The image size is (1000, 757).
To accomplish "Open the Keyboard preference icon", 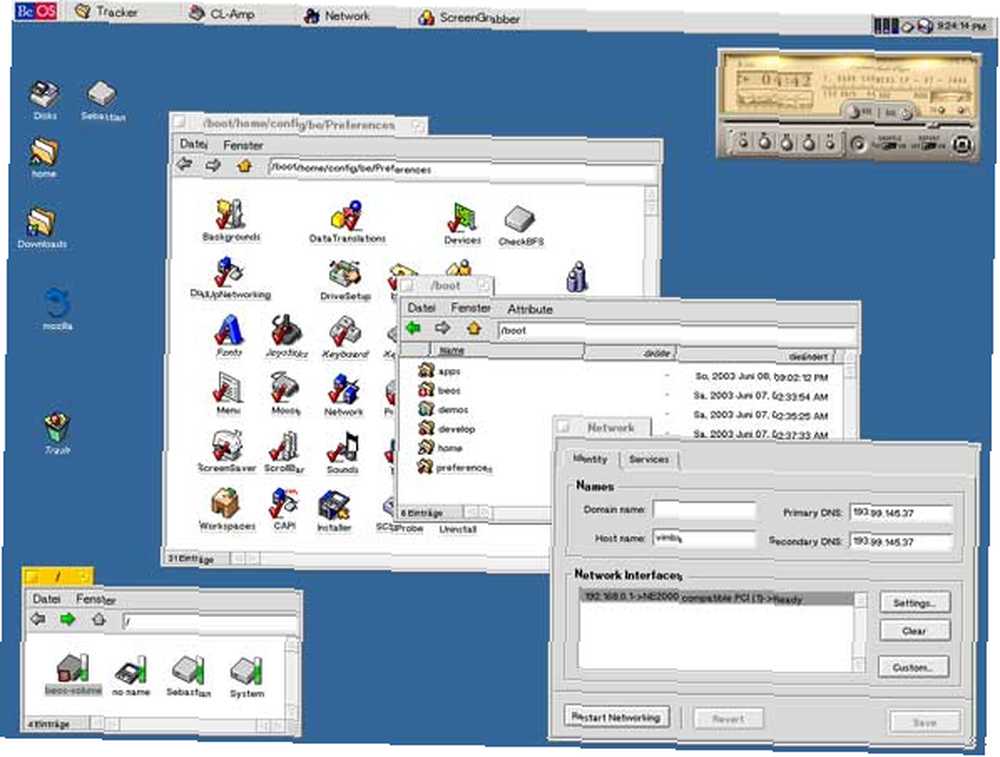I will (345, 337).
